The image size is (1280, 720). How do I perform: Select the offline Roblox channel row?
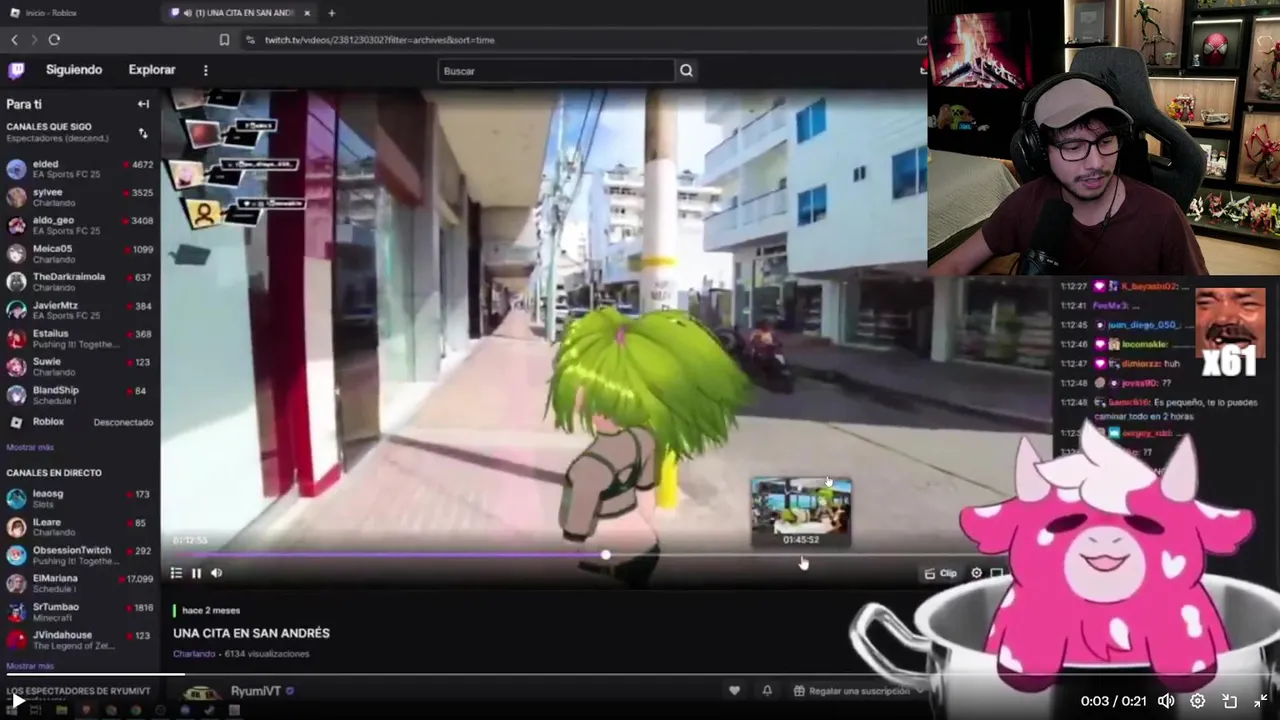click(x=80, y=422)
